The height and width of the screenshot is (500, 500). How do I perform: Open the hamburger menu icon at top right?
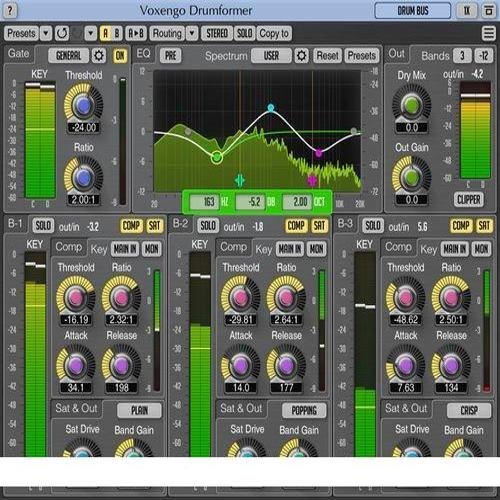(x=488, y=33)
